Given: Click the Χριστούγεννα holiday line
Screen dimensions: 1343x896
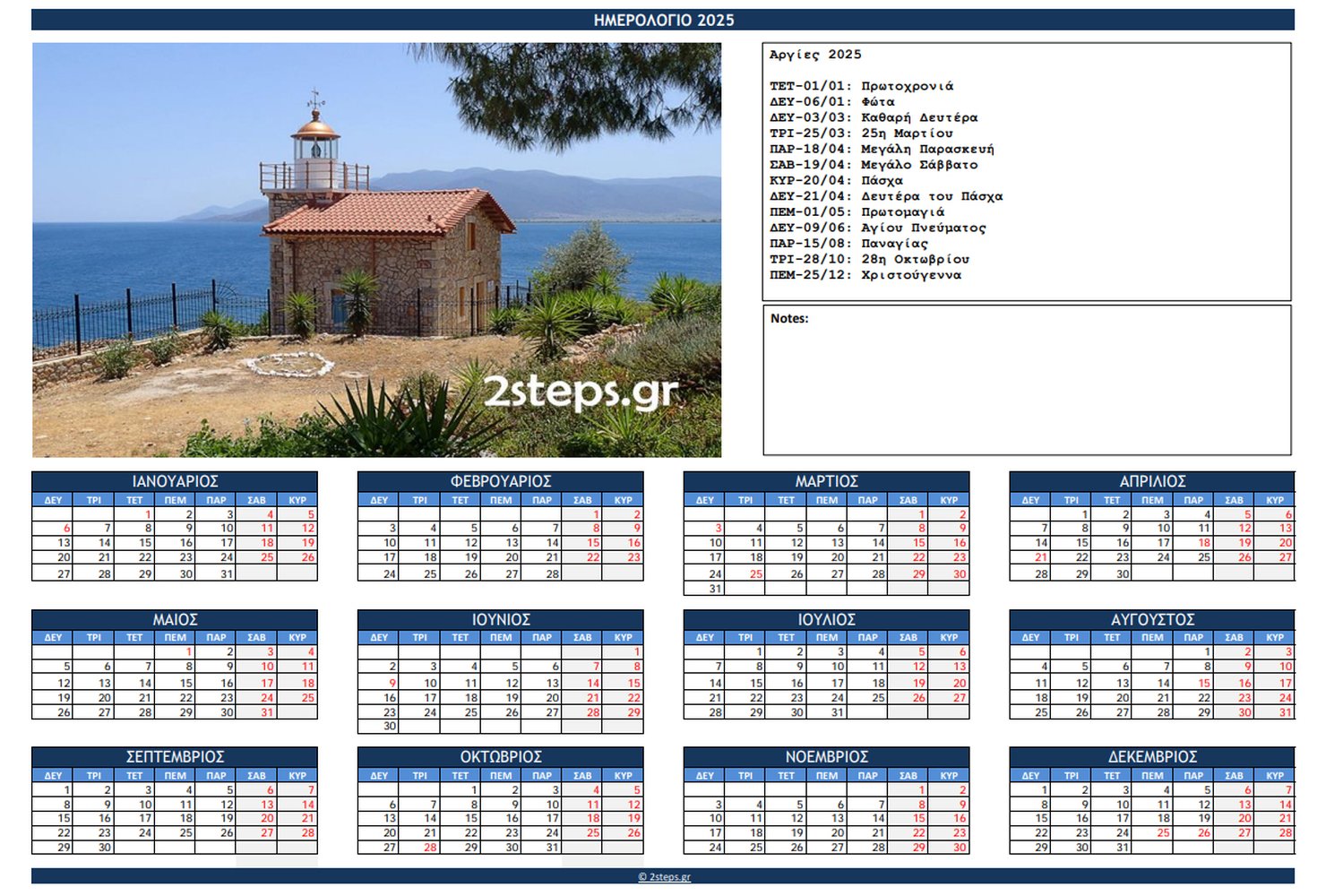Looking at the screenshot, I should tap(865, 275).
